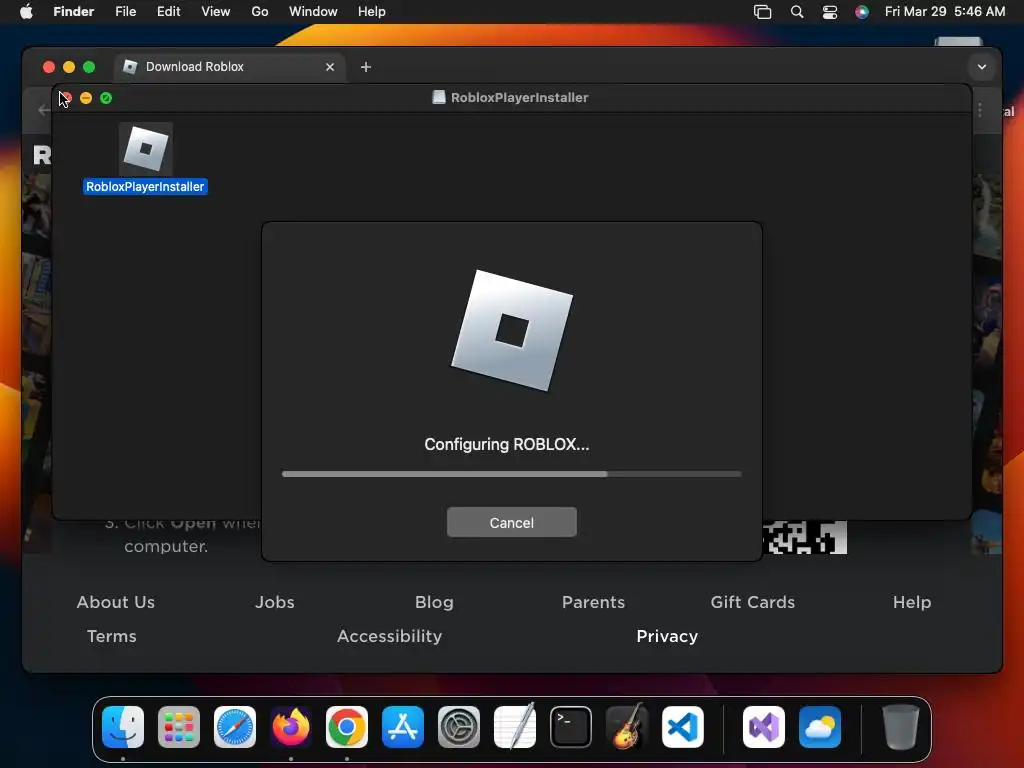Image resolution: width=1024 pixels, height=768 pixels.
Task: Minimize the RobloxPlayerInstaller window
Action: coord(86,98)
